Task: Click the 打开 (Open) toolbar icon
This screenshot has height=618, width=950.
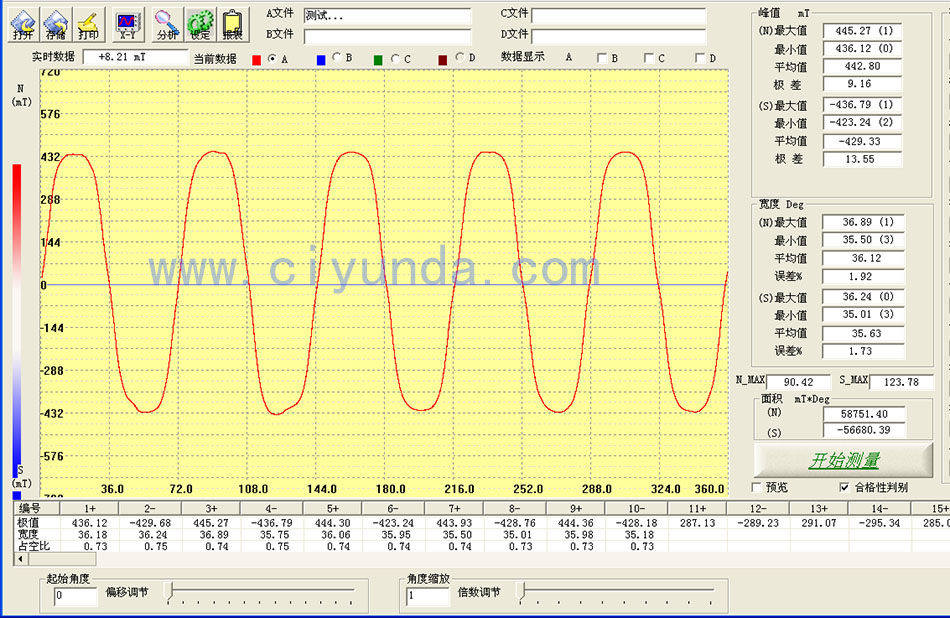Action: (23, 23)
